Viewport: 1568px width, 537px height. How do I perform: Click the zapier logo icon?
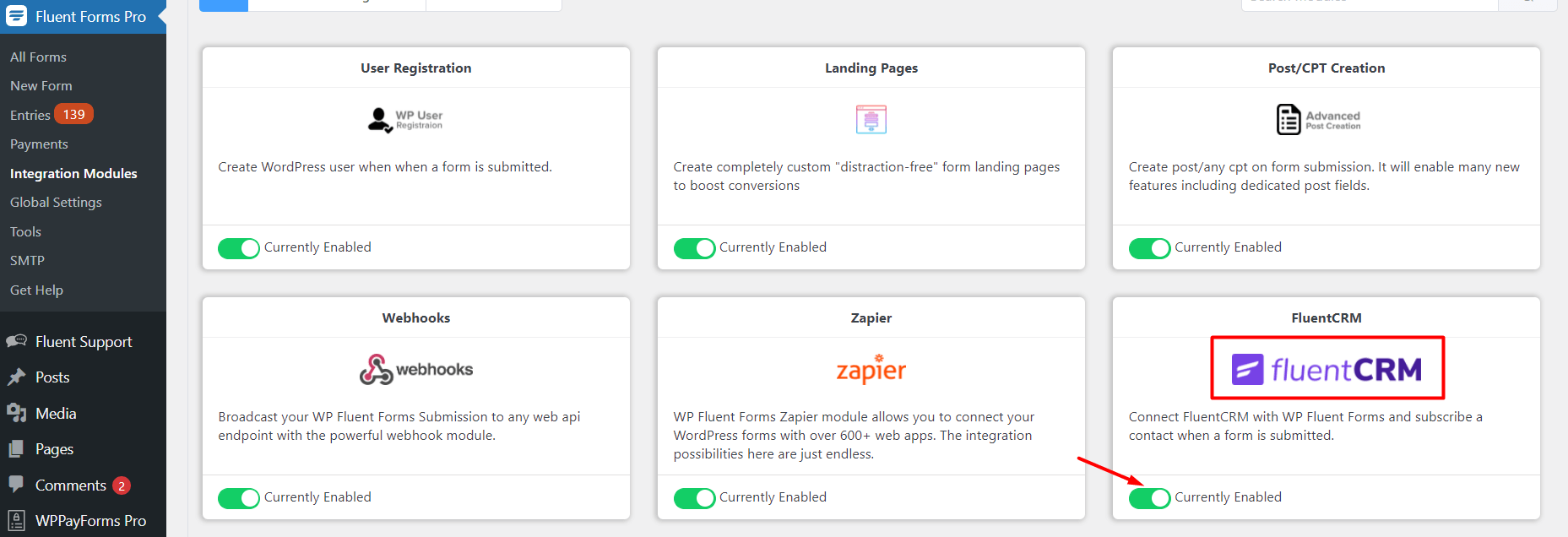[x=871, y=369]
